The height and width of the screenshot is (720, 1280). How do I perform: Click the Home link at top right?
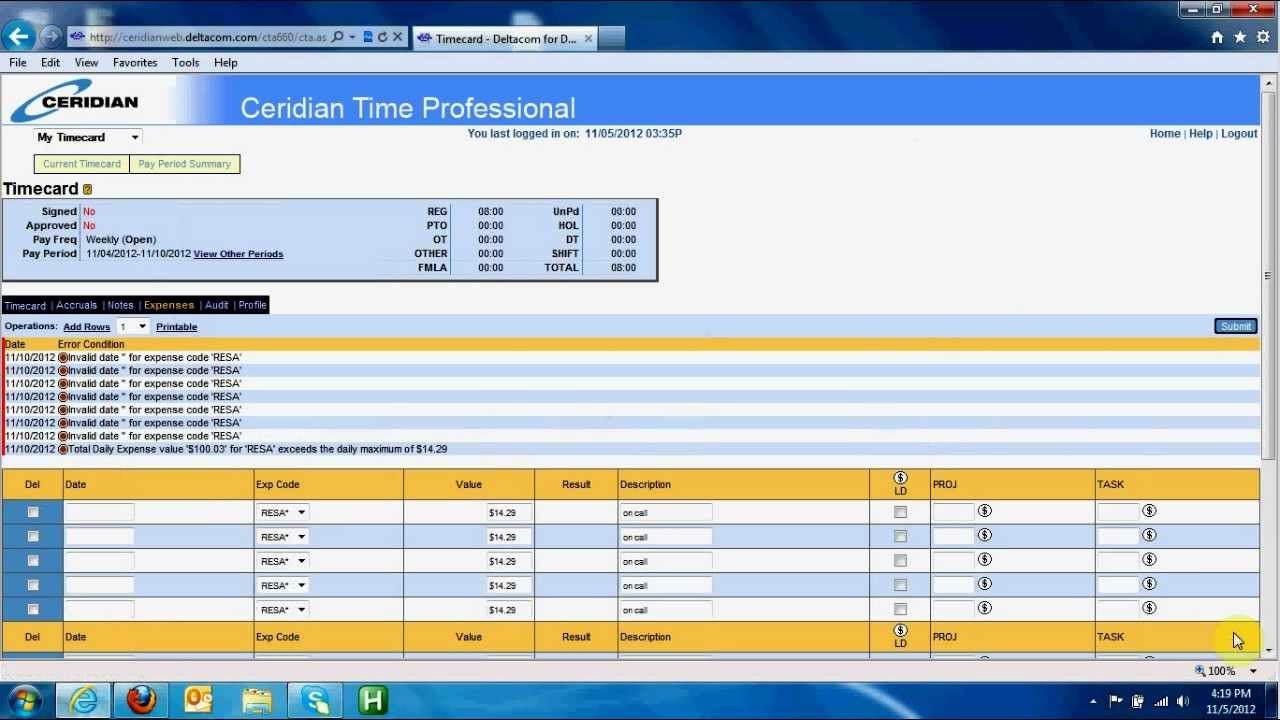coord(1165,133)
